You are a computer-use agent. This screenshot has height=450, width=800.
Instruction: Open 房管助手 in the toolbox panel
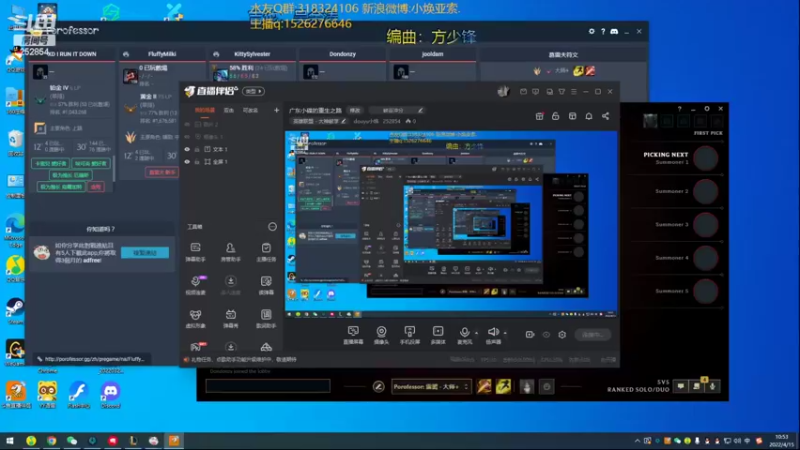pos(231,252)
